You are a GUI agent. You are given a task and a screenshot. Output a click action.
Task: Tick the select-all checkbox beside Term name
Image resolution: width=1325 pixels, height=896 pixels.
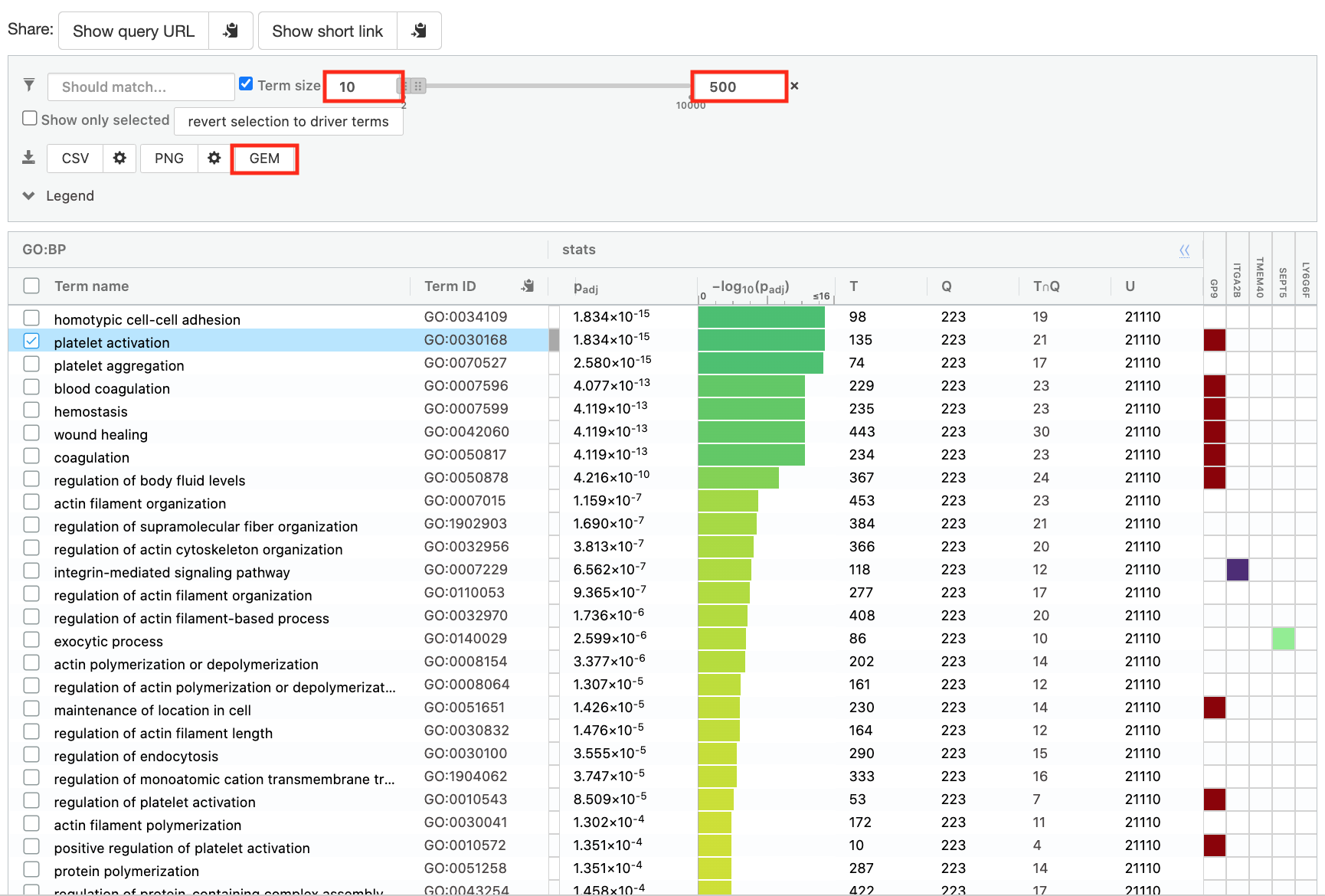pos(31,286)
